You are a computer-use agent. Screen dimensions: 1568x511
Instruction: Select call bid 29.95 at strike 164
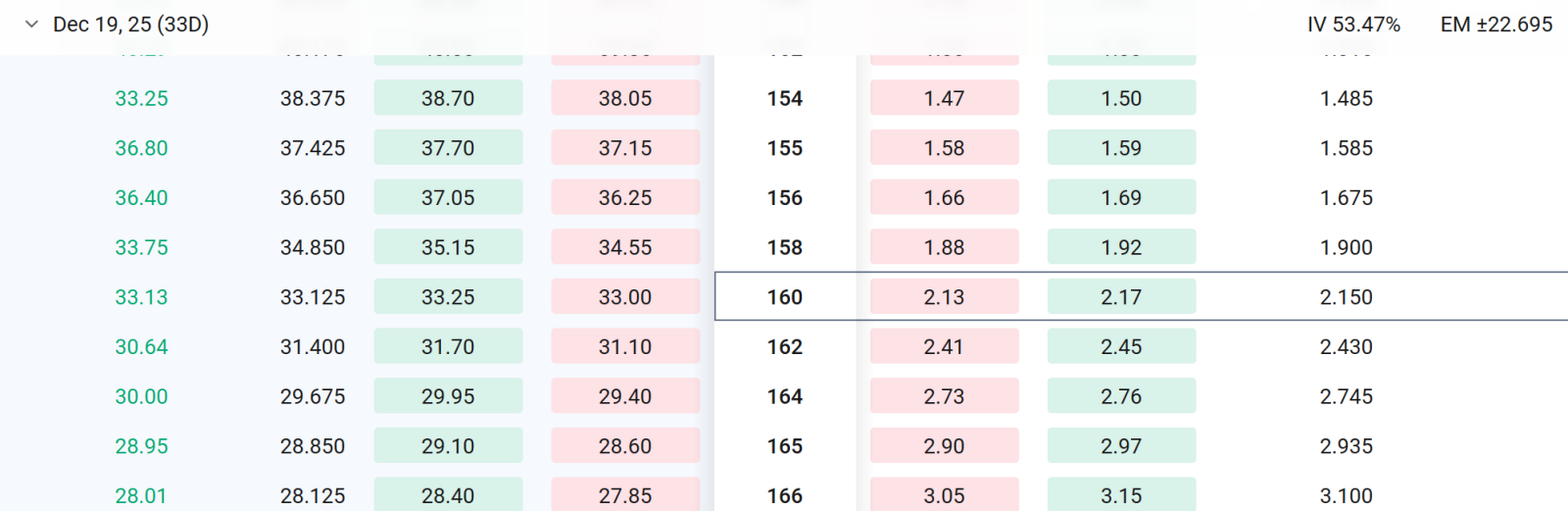[448, 396]
